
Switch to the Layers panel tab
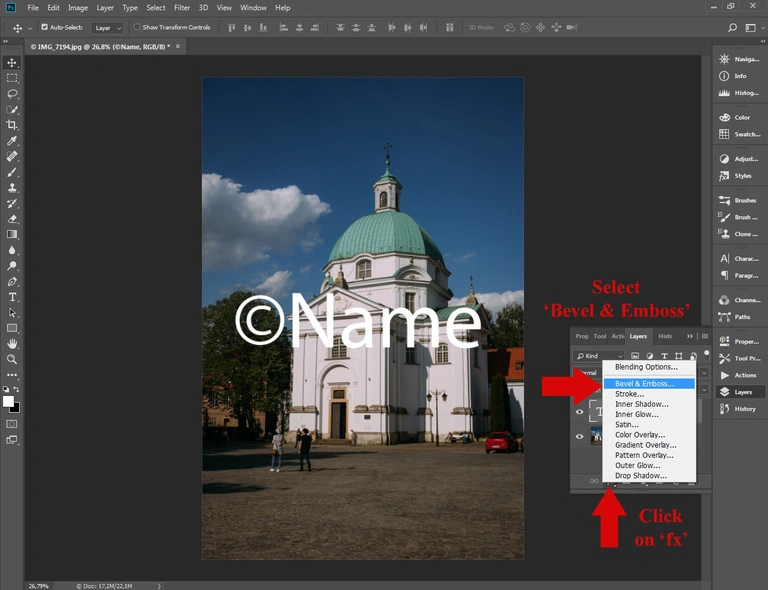(x=638, y=336)
